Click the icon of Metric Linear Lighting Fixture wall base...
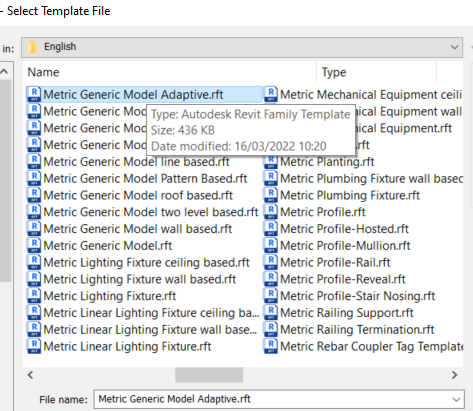473x411 pixels. click(34, 329)
